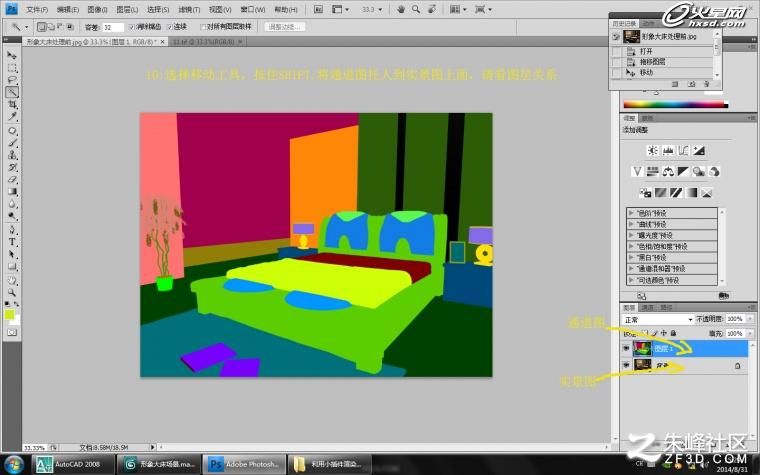Select the Horizontal Type tool
760x475 pixels.
[x=12, y=242]
